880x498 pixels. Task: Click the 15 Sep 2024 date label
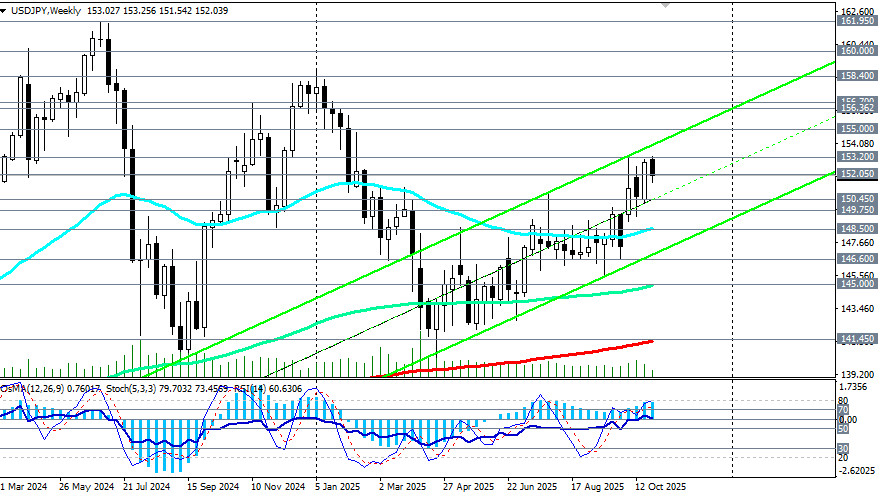pyautogui.click(x=213, y=486)
